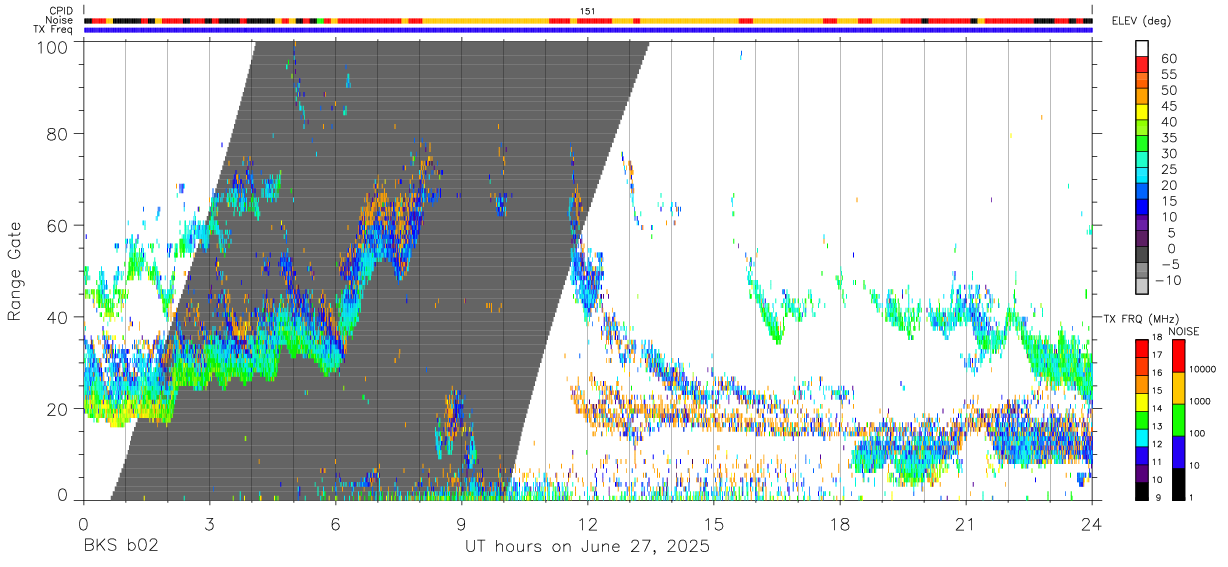The width and height of the screenshot is (1228, 567).
Task: Click the 1 label on NOISE colorbar
Action: [x=1191, y=496]
